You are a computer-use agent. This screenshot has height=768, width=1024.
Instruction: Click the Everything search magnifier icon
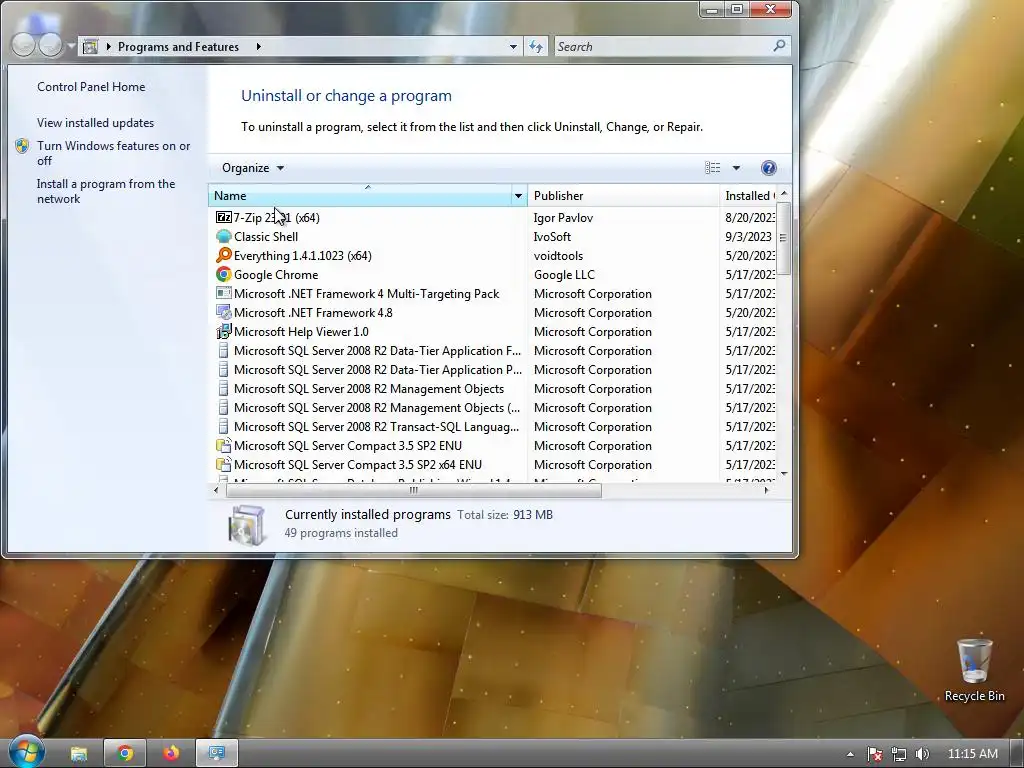[223, 255]
